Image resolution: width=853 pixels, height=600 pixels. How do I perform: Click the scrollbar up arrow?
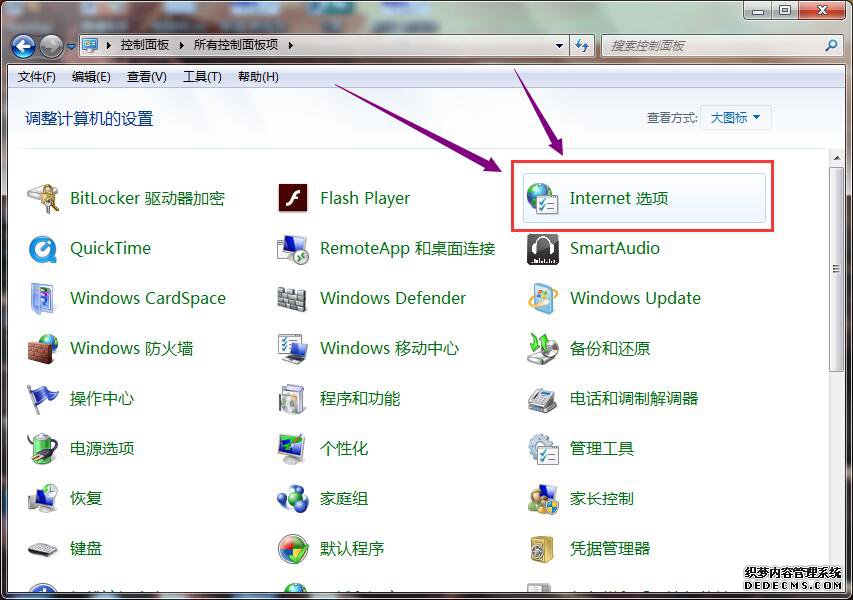(x=837, y=158)
